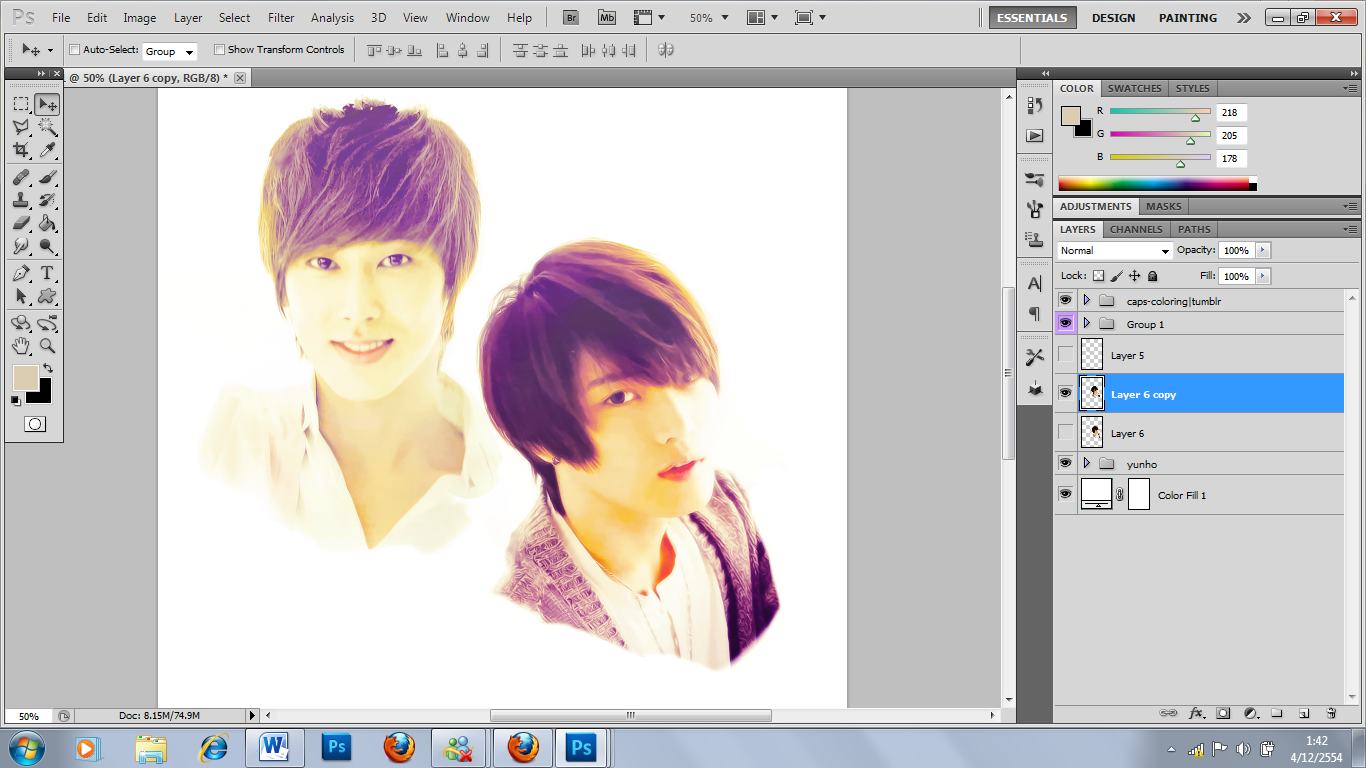The image size is (1366, 768).
Task: Launch Bridge with the Br button
Action: [x=570, y=18]
